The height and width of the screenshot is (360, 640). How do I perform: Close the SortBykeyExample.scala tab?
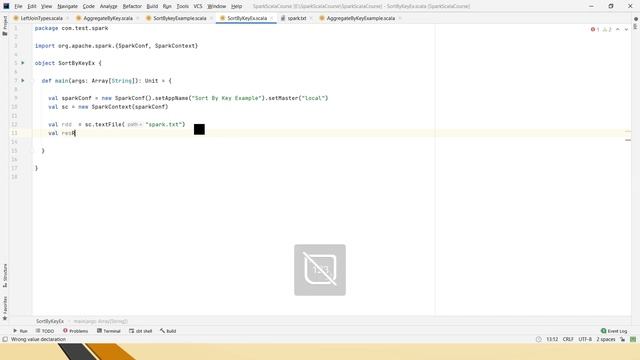211,18
